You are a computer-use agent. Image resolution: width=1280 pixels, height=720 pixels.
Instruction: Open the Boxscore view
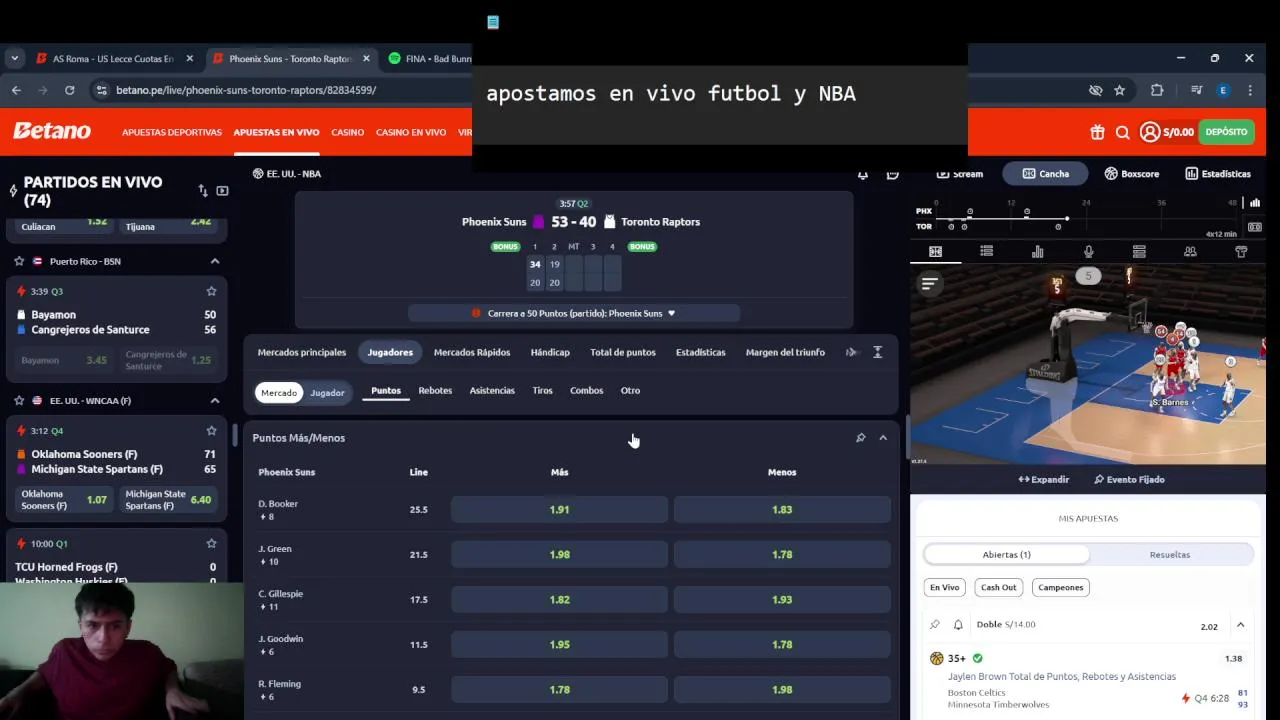[1132, 173]
